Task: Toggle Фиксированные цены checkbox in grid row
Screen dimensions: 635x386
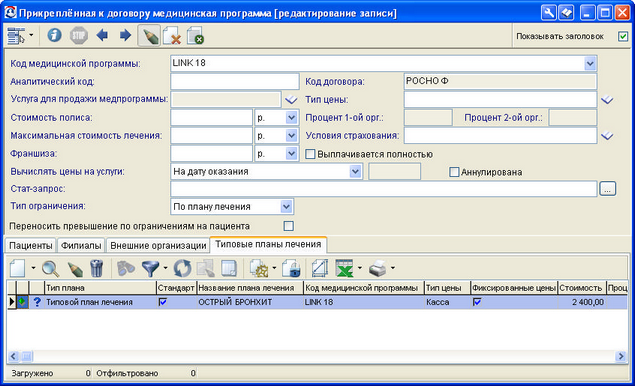Action: coord(477,302)
